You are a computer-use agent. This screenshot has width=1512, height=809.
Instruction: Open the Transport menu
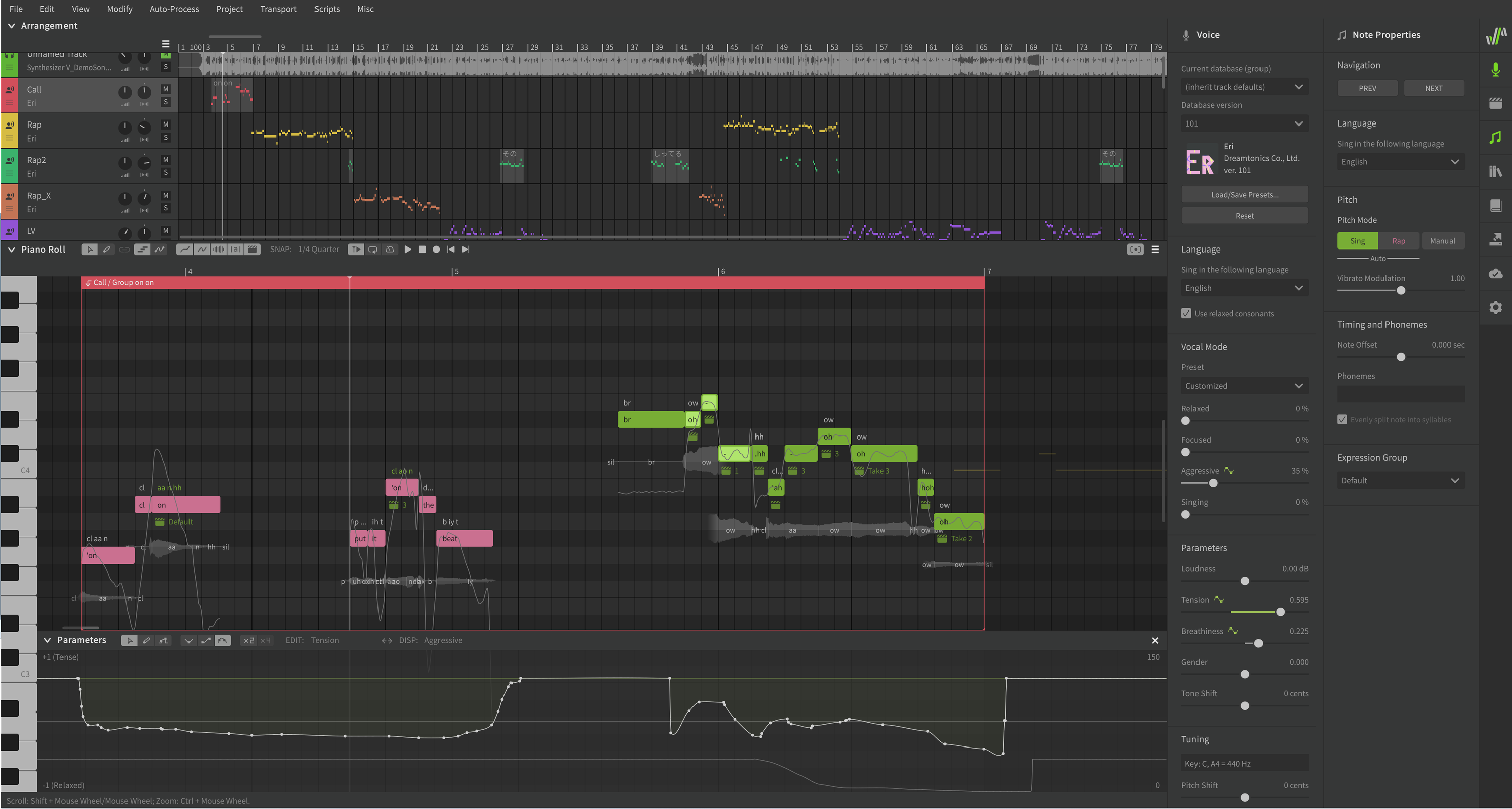point(278,9)
